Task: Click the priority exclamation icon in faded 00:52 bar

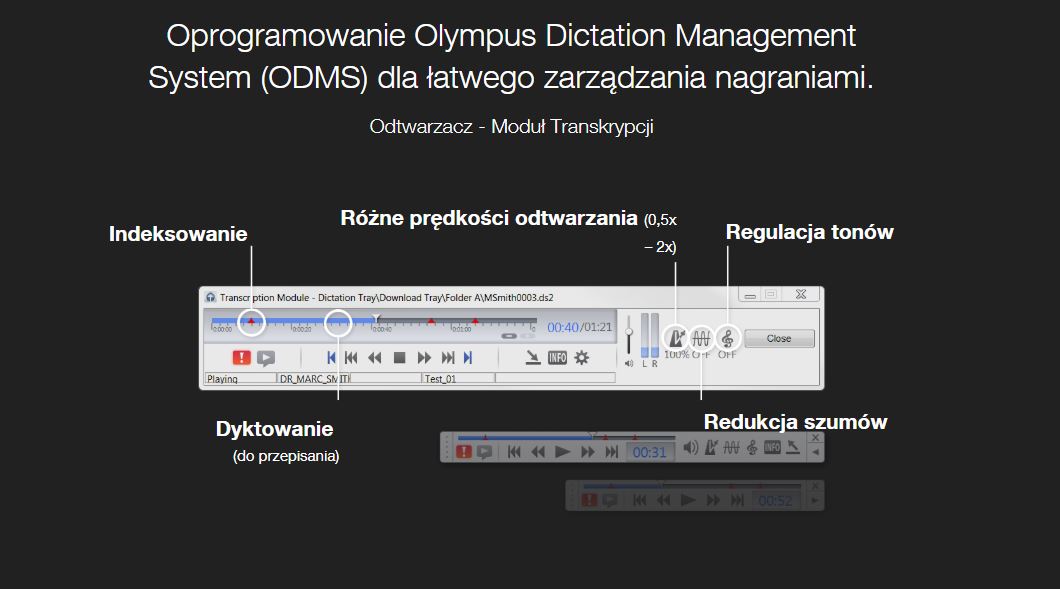Action: (589, 500)
